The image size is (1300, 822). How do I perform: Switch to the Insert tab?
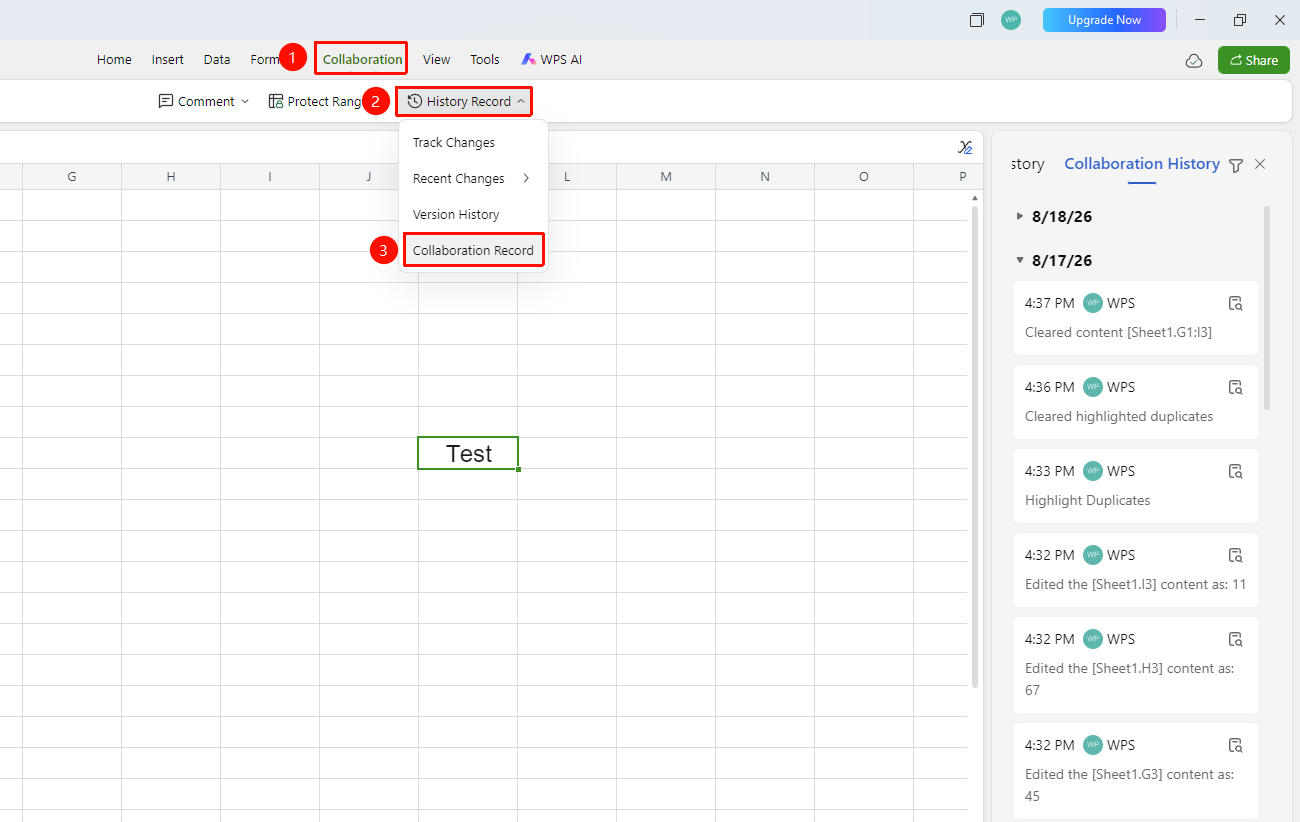(168, 60)
